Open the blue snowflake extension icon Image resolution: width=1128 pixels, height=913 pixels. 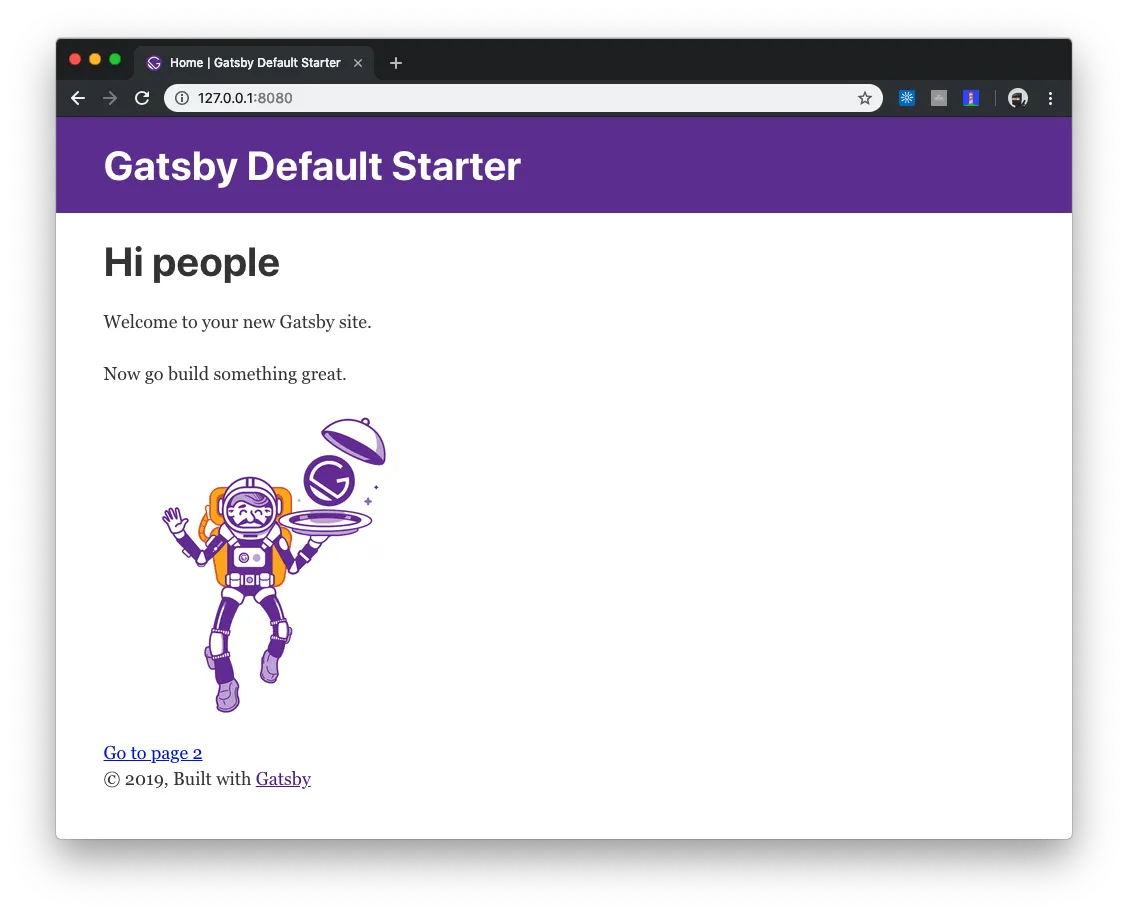pyautogui.click(x=906, y=98)
